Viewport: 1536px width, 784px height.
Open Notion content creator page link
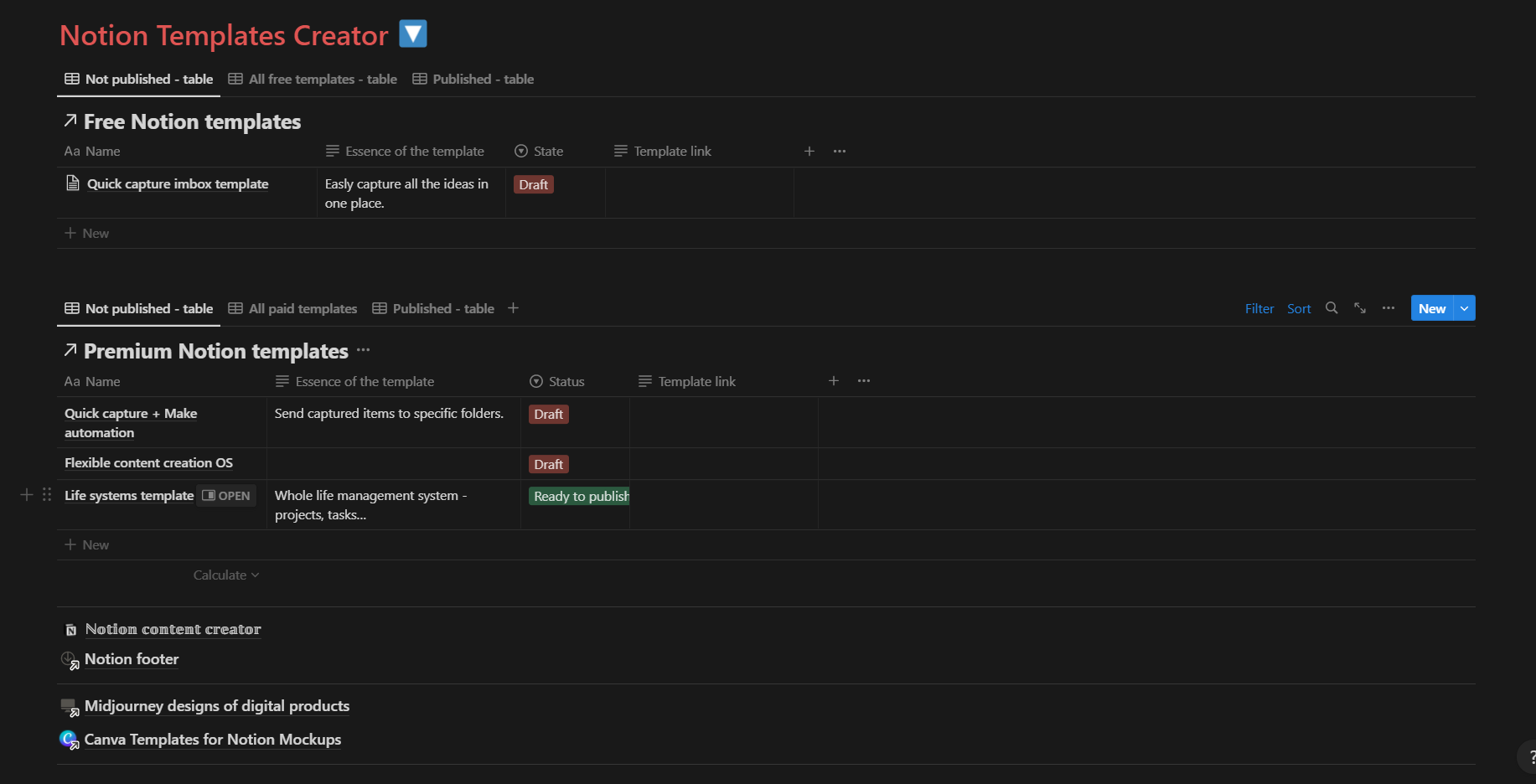[x=173, y=629]
